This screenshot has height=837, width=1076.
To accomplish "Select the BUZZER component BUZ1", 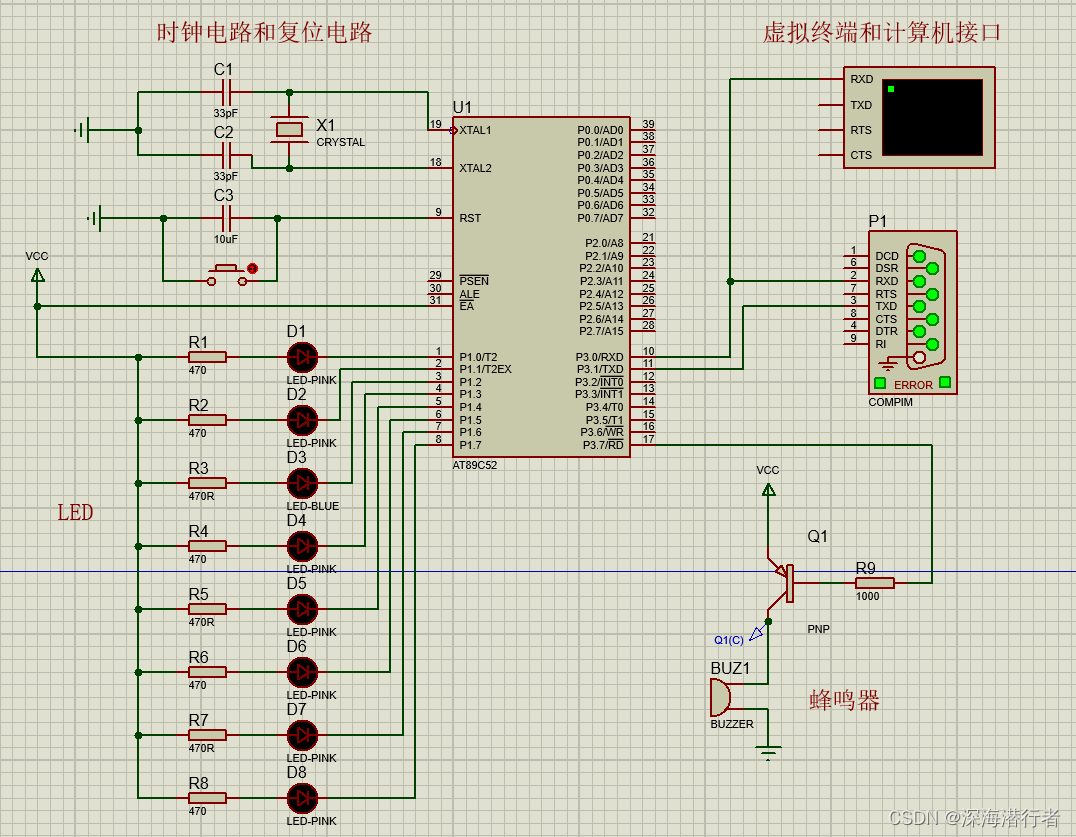I will (722, 697).
